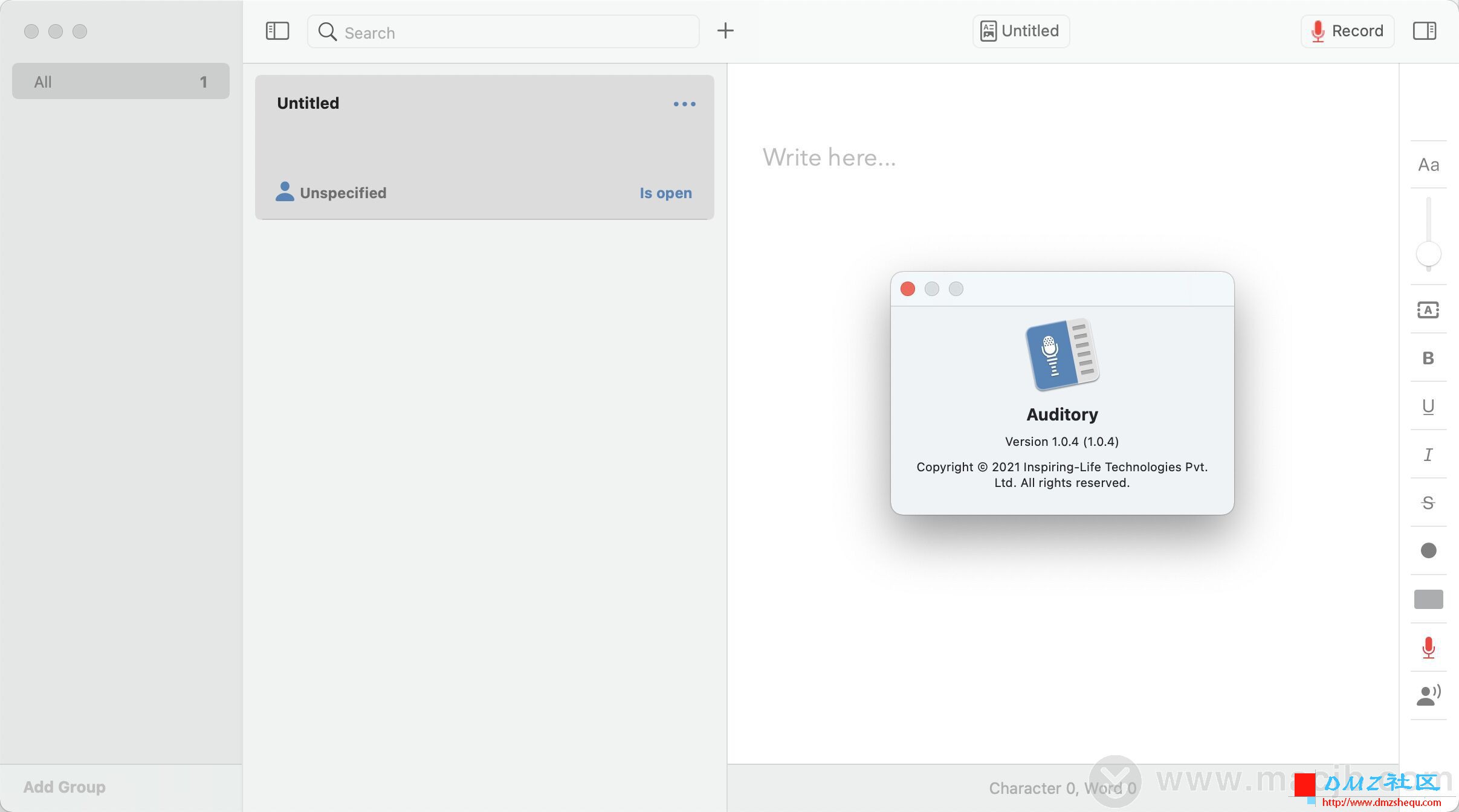The width and height of the screenshot is (1459, 812).
Task: Toggle Italic formatting
Action: [x=1428, y=454]
